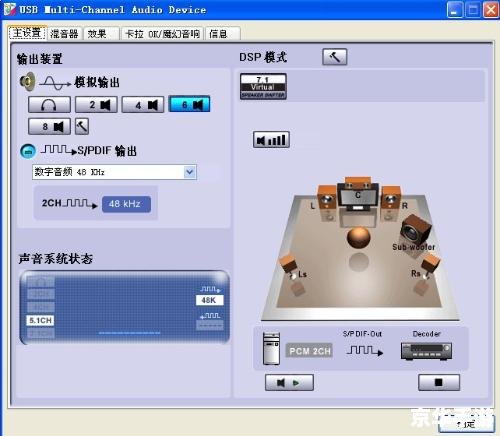Switch to the 混音器 tab
Screen dimensions: 500x436
pyautogui.click(x=64, y=33)
